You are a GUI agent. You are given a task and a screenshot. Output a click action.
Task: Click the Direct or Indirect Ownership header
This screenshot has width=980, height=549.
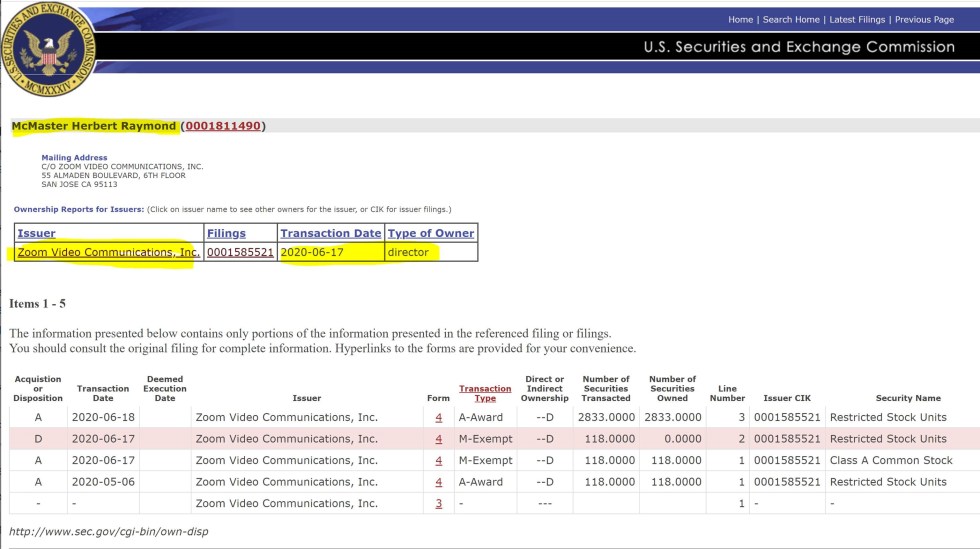(x=544, y=388)
